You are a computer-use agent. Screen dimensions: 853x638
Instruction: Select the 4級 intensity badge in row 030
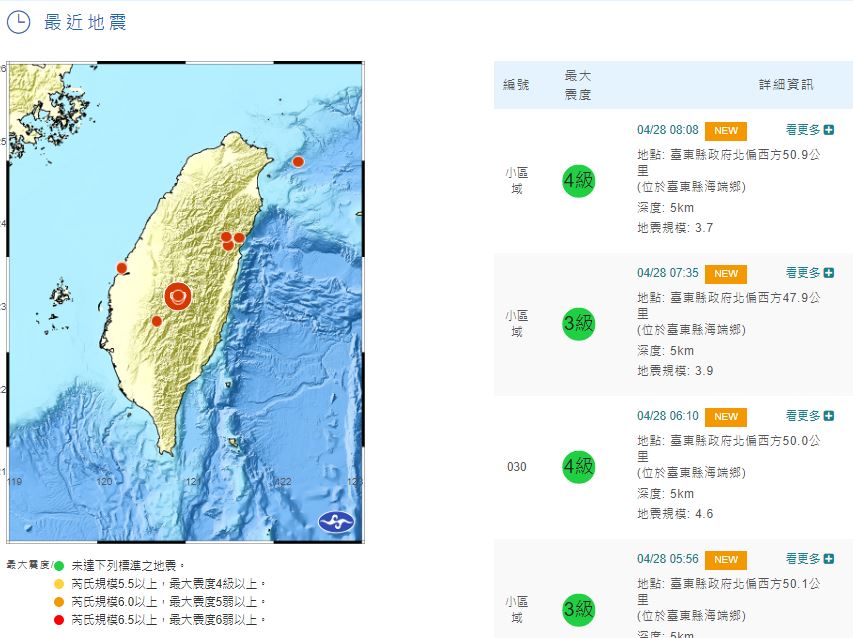coord(578,466)
